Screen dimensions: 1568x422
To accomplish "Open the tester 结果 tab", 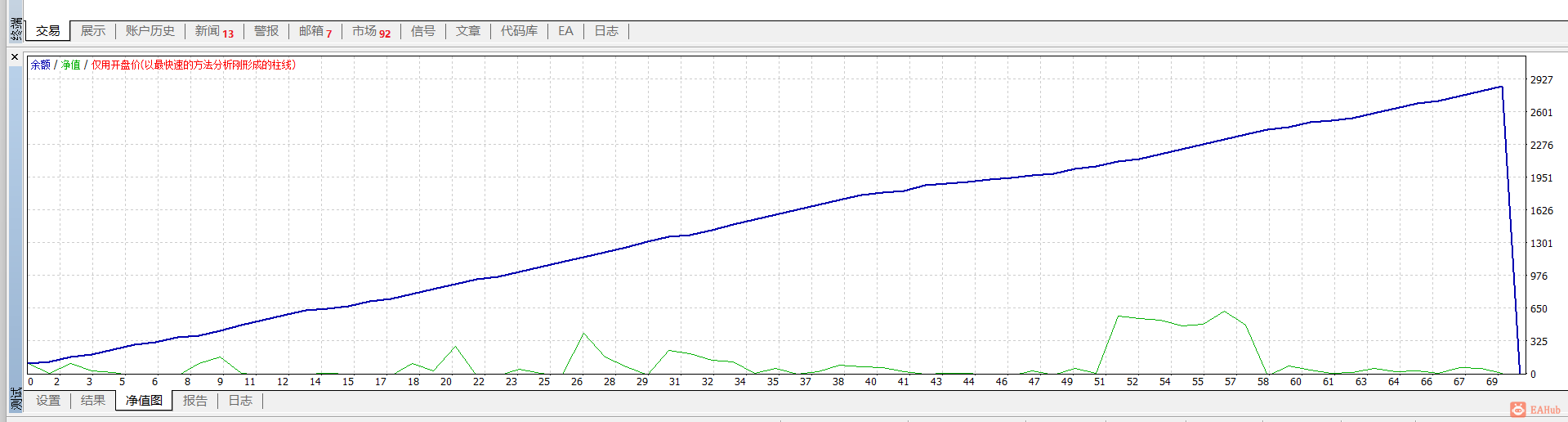I will click(x=92, y=401).
